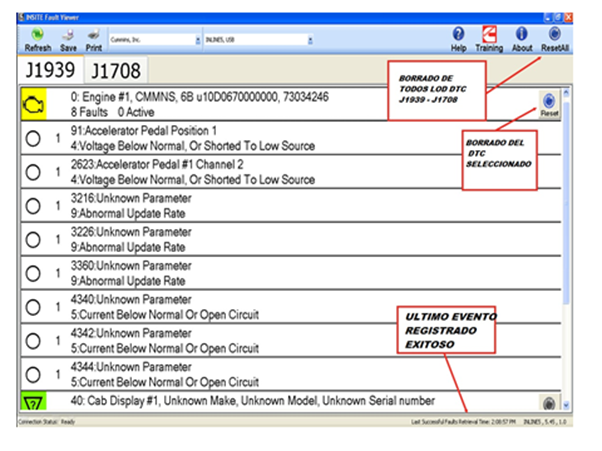Click the Save disk icon

[67, 36]
